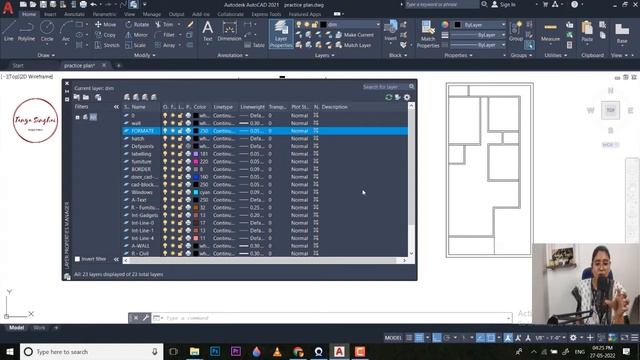Open Layer Manager settings gear
The height and width of the screenshot is (360, 640).
(407, 97)
